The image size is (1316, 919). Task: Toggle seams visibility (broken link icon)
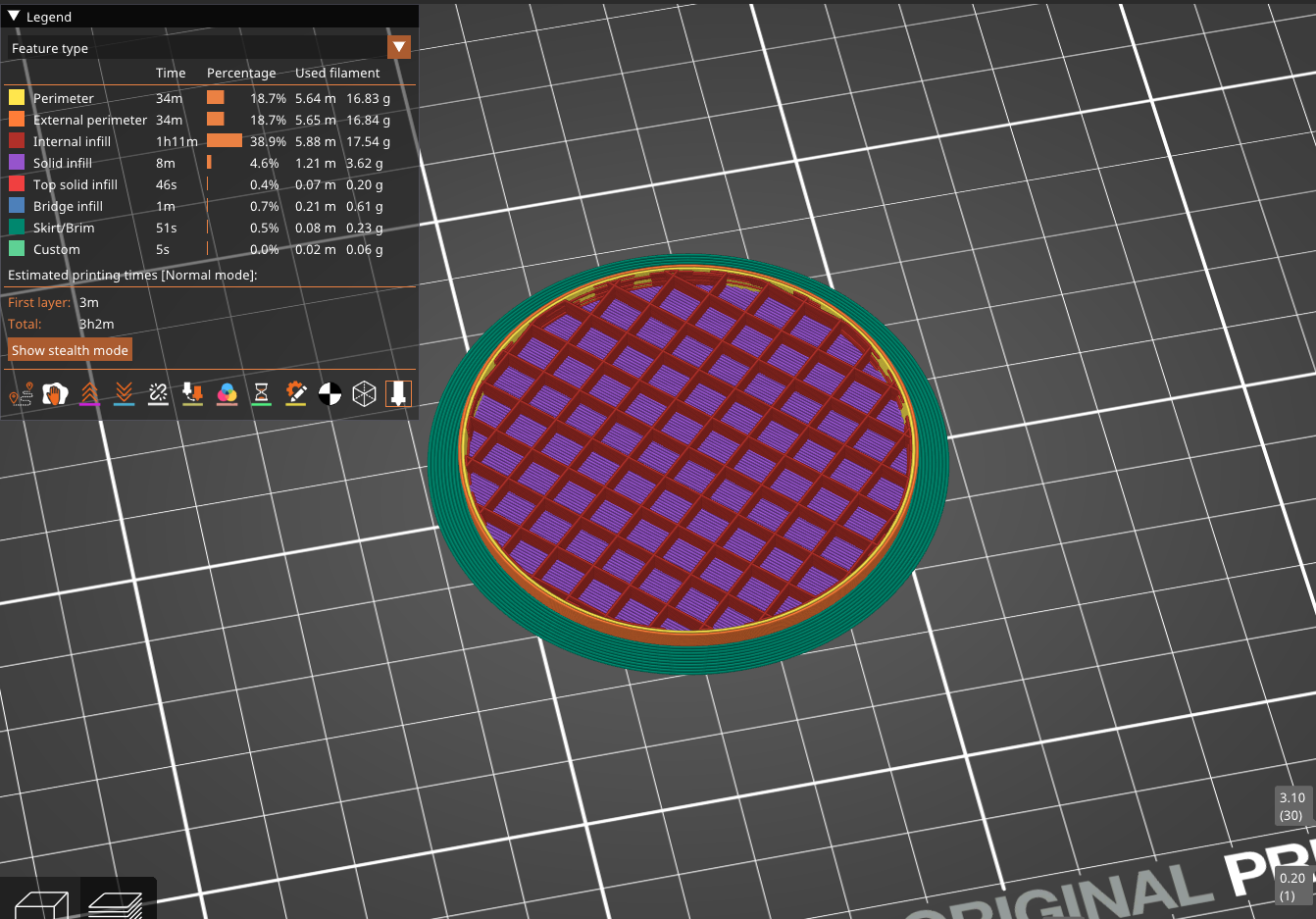pyautogui.click(x=158, y=394)
